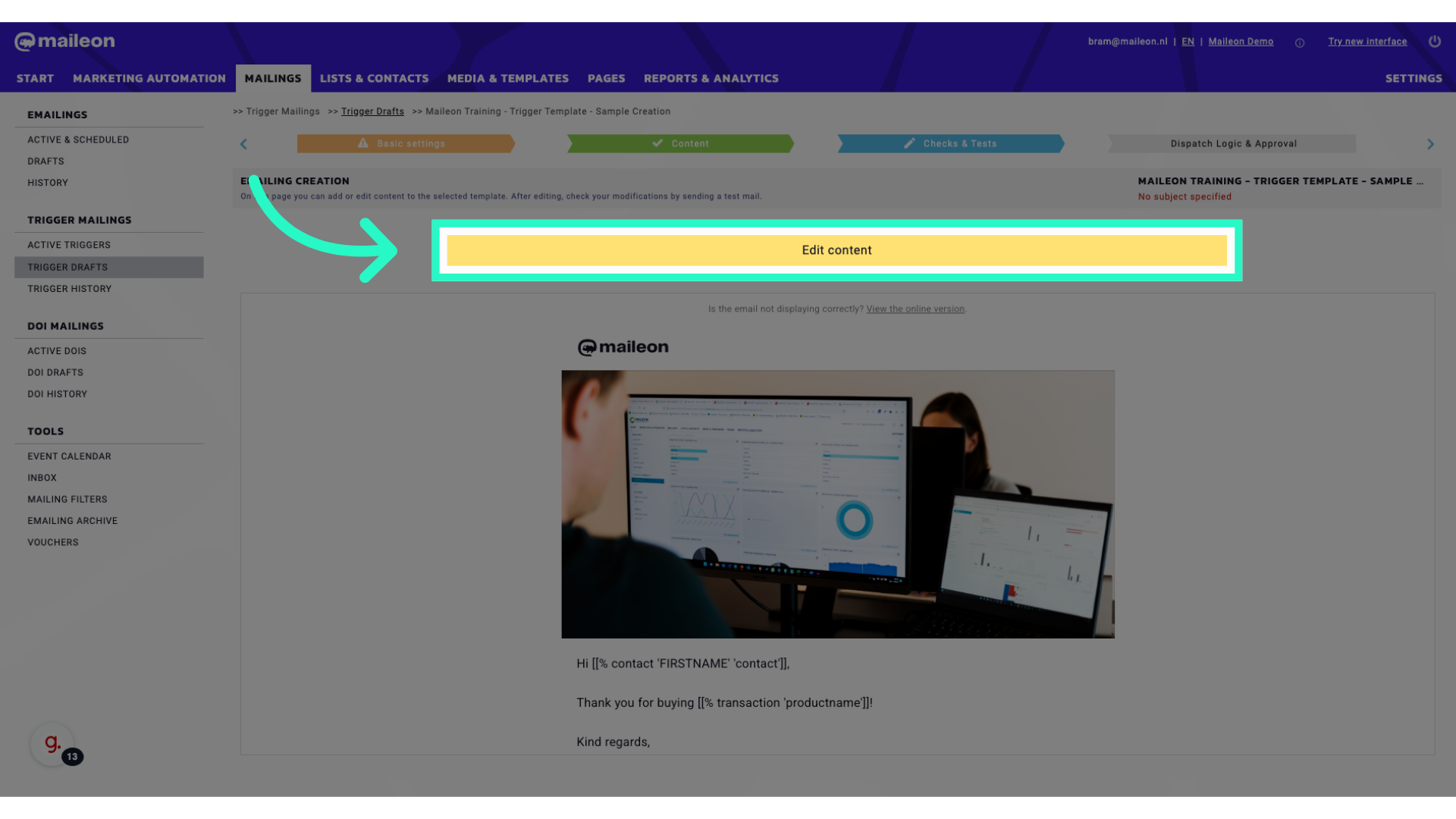Open the g. widget with 13 badge

click(x=52, y=744)
